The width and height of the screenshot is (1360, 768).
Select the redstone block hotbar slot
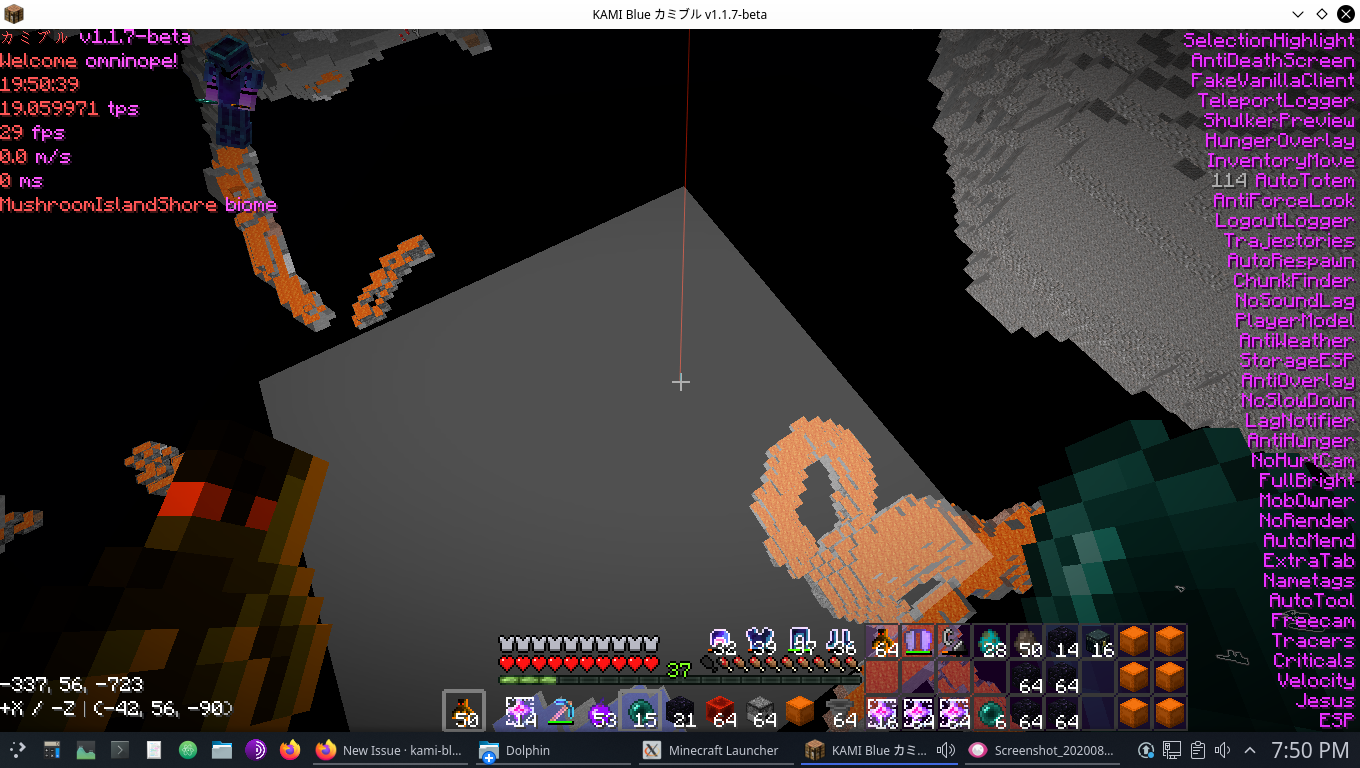pyautogui.click(x=720, y=711)
